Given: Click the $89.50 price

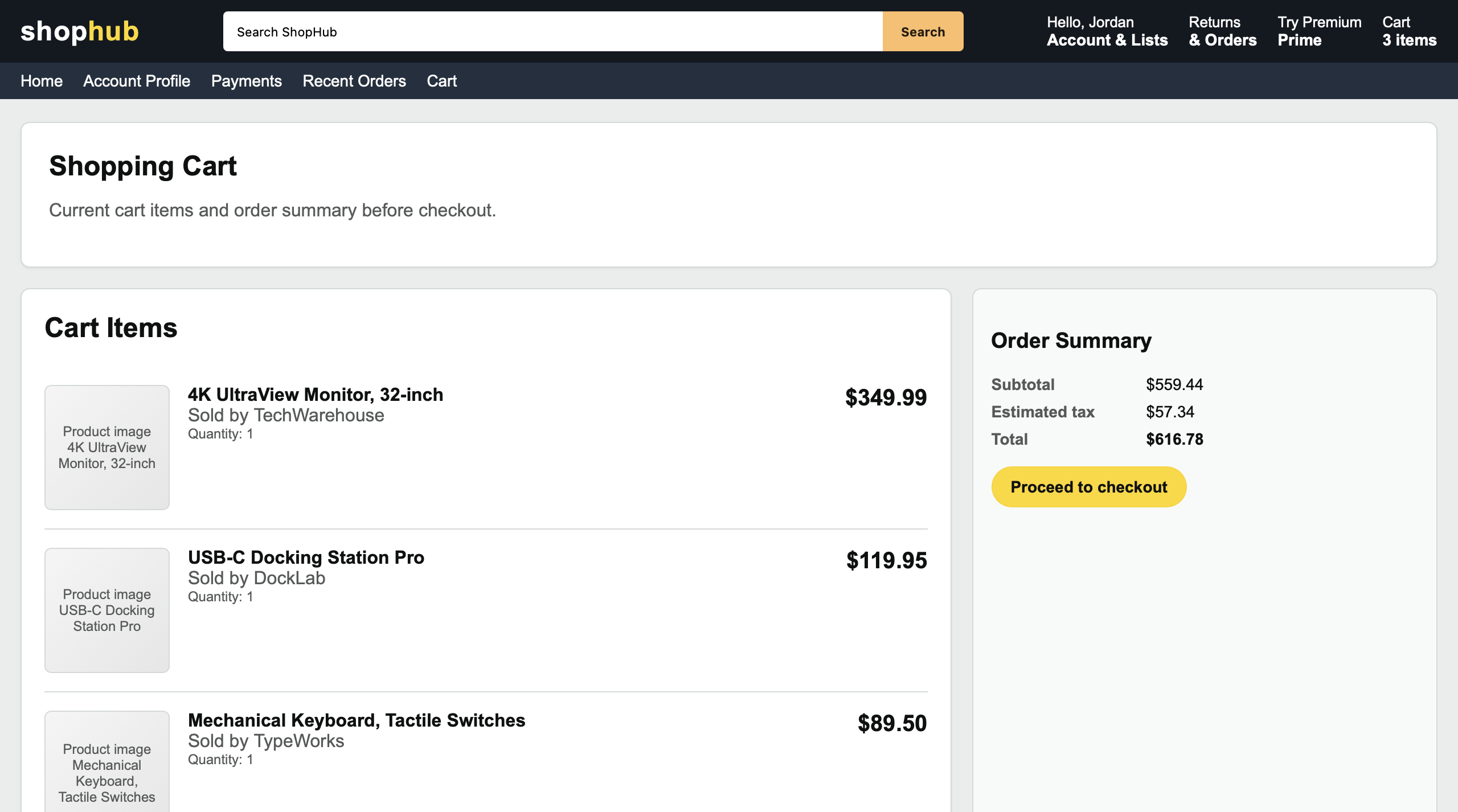Looking at the screenshot, I should [892, 723].
